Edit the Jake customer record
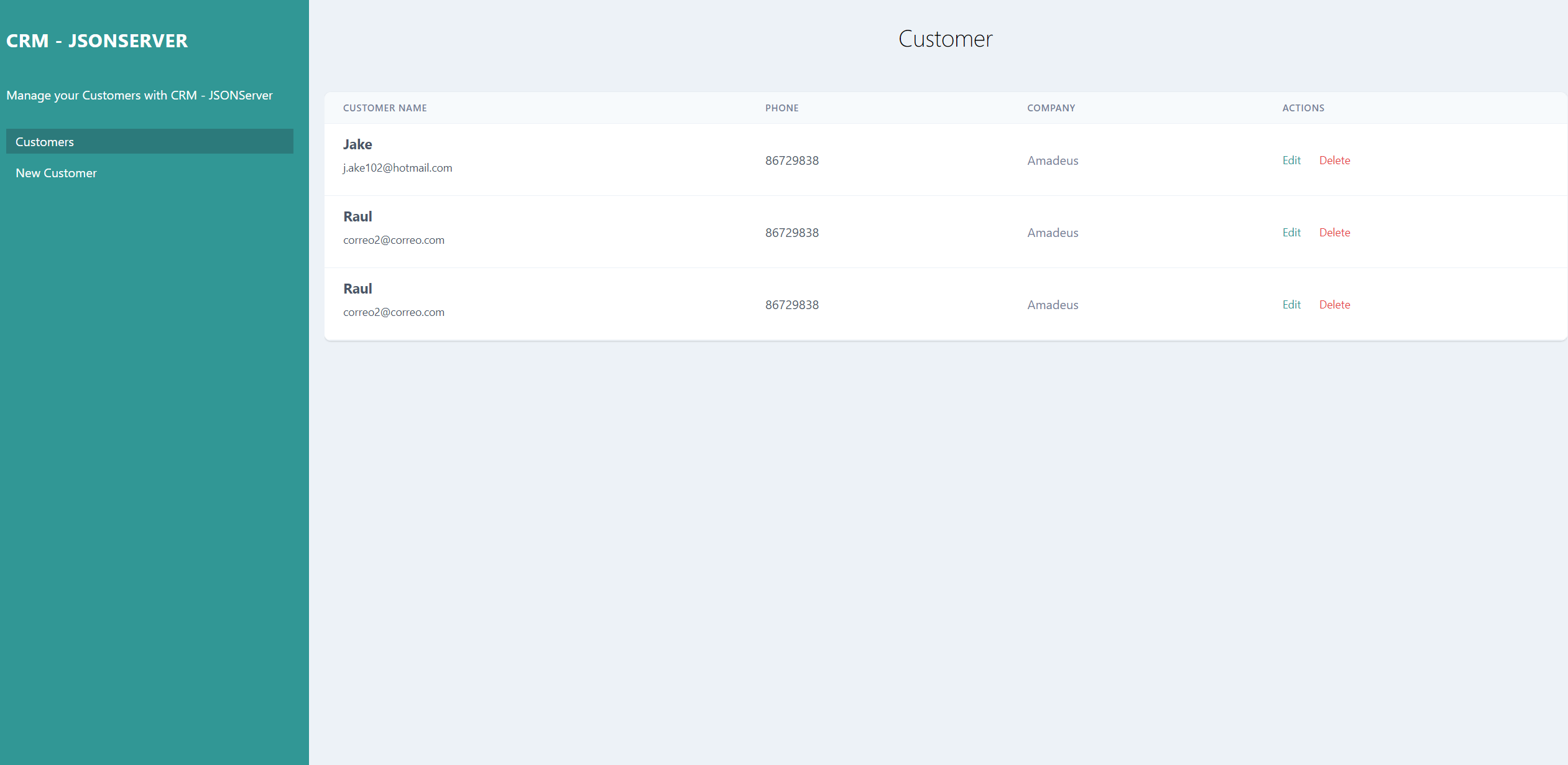Image resolution: width=1568 pixels, height=765 pixels. click(x=1291, y=160)
